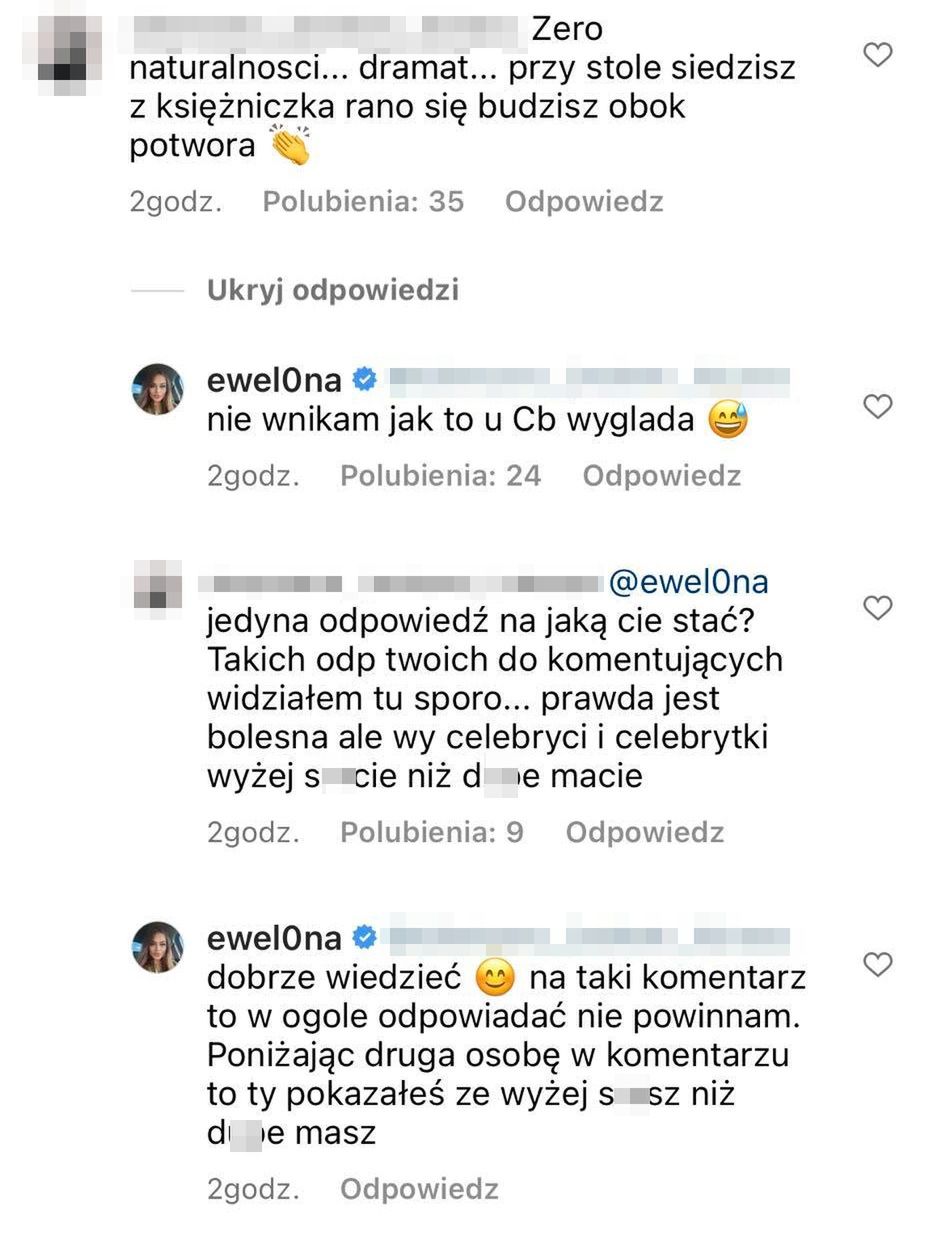Like the "jedyna odpowiedź" reply with heart
Image resolution: width=946 pixels, height=1248 pixels.
pyautogui.click(x=877, y=607)
